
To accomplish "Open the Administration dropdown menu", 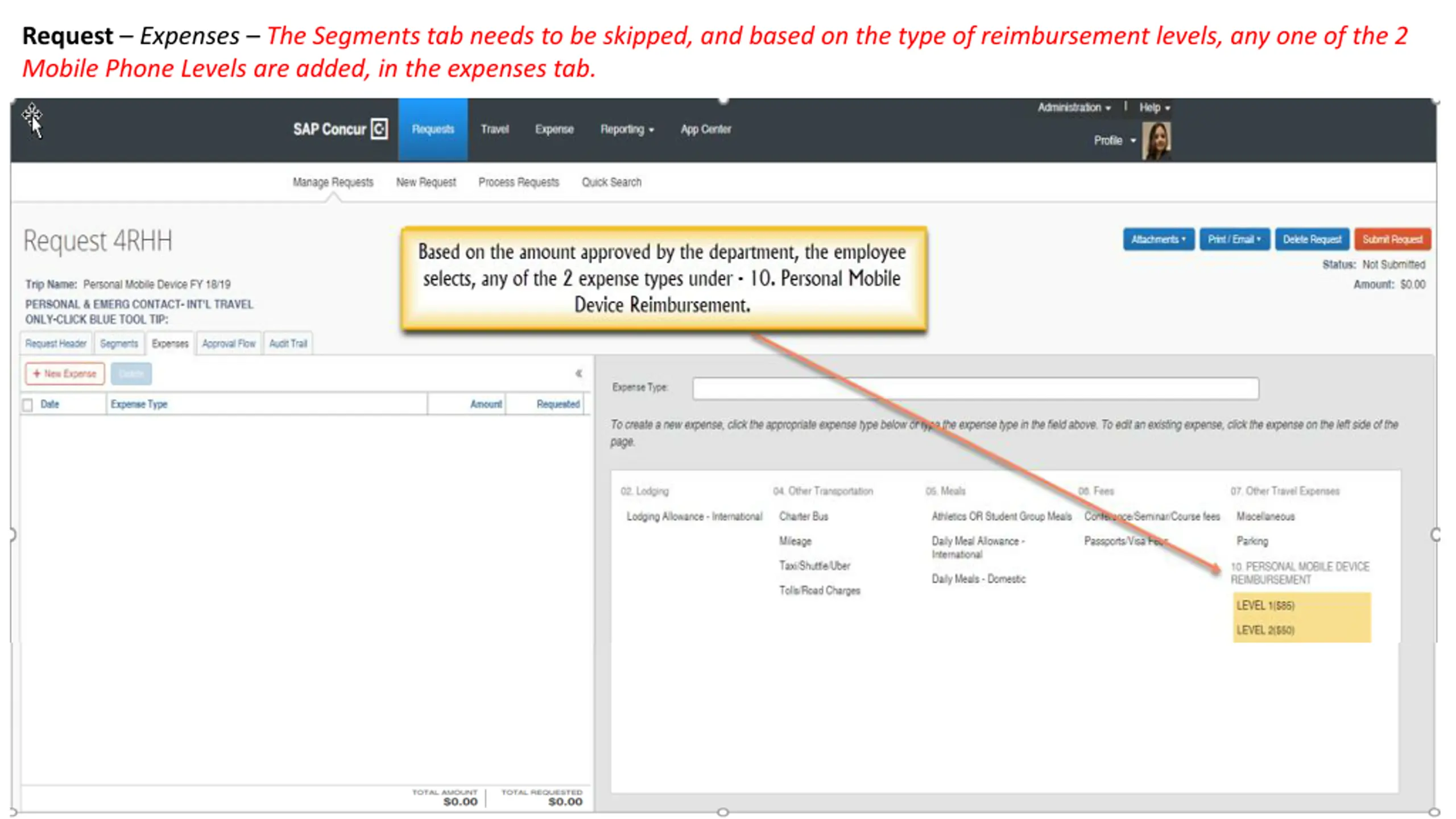I will coord(1074,107).
